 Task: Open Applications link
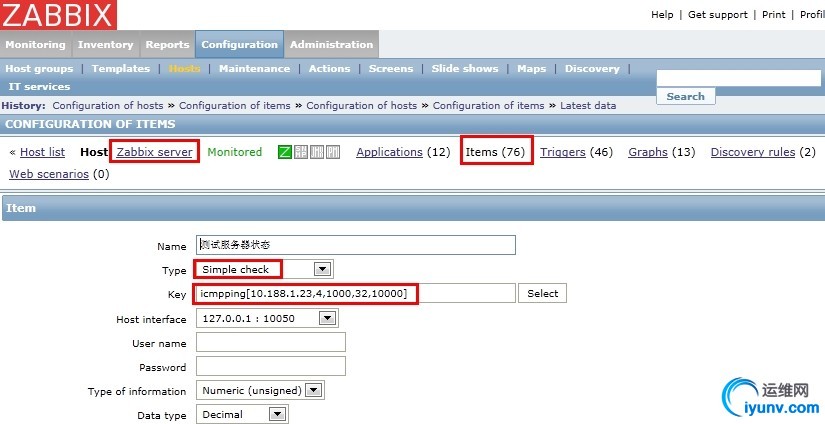pos(389,152)
